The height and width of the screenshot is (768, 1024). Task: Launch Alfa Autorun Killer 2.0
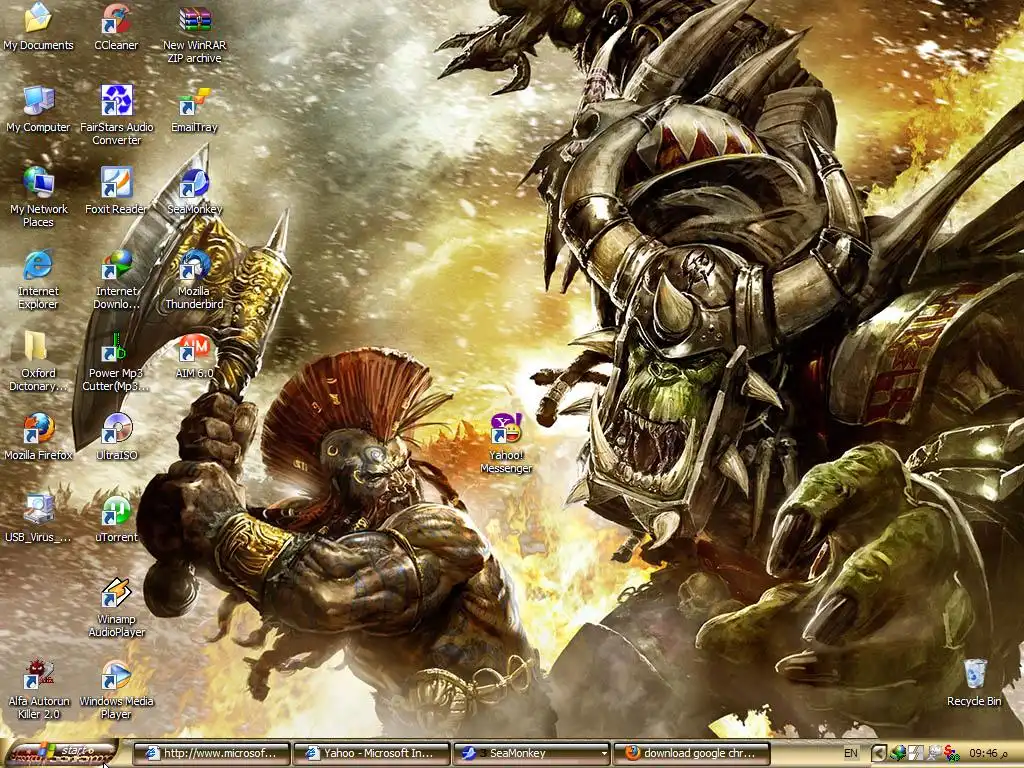39,690
